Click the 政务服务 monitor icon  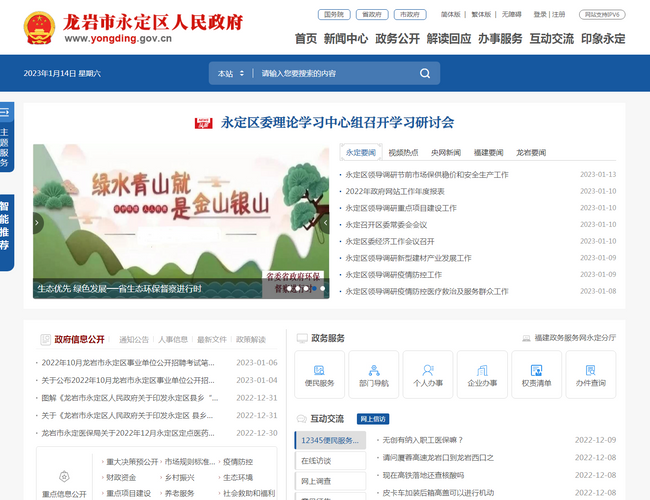302,338
